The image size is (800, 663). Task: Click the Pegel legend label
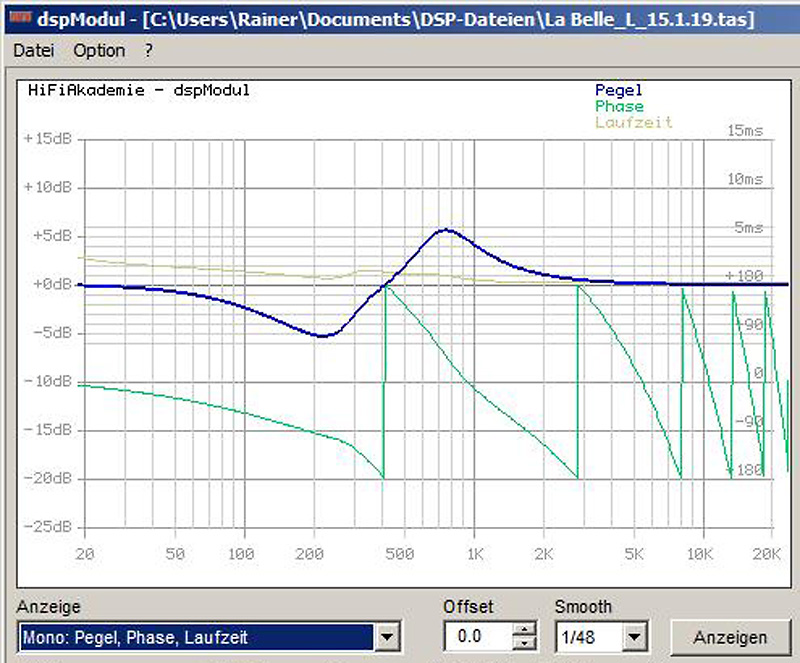point(618,91)
